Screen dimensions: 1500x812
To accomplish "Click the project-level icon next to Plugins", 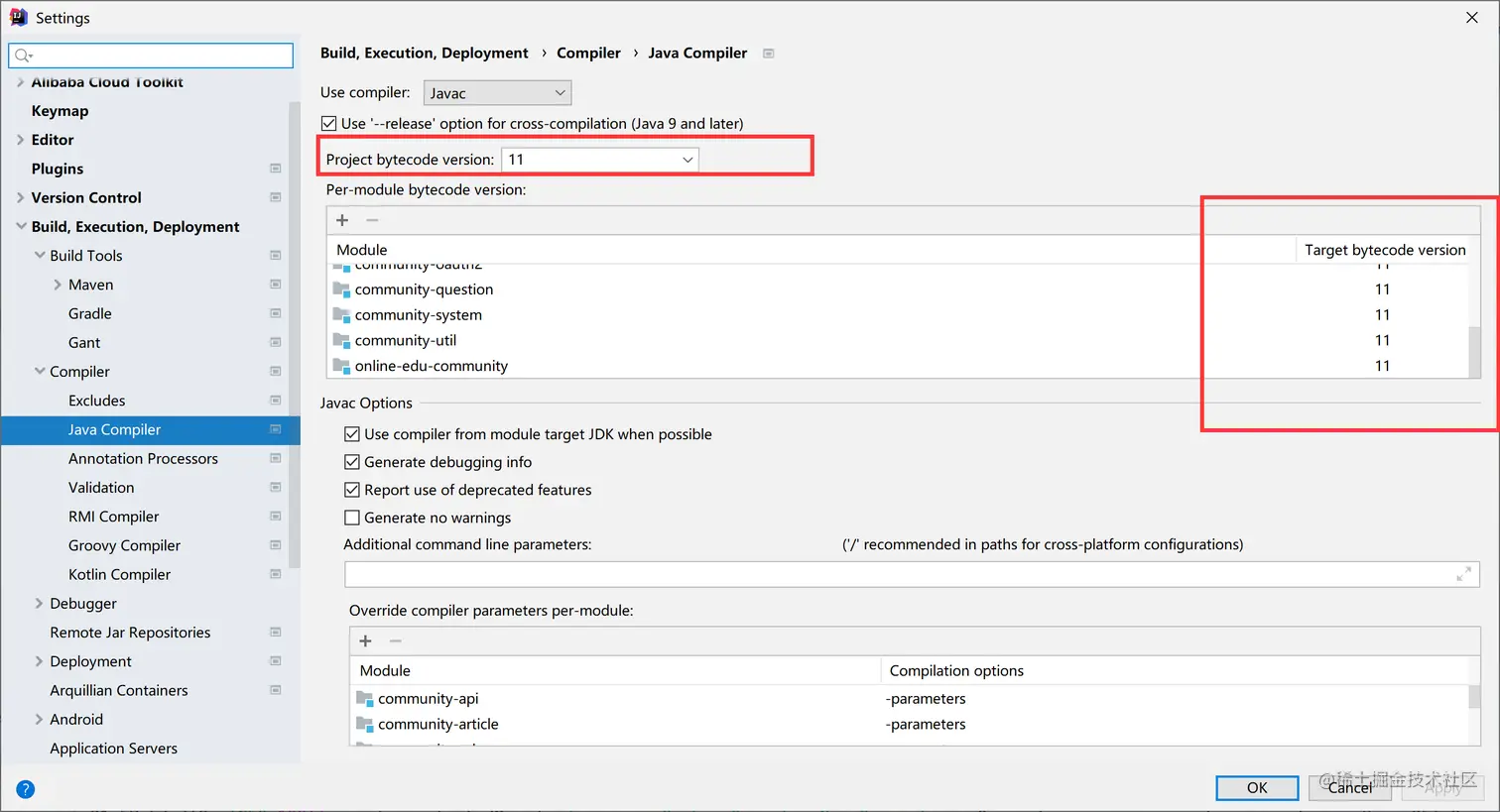I will 276,169.
